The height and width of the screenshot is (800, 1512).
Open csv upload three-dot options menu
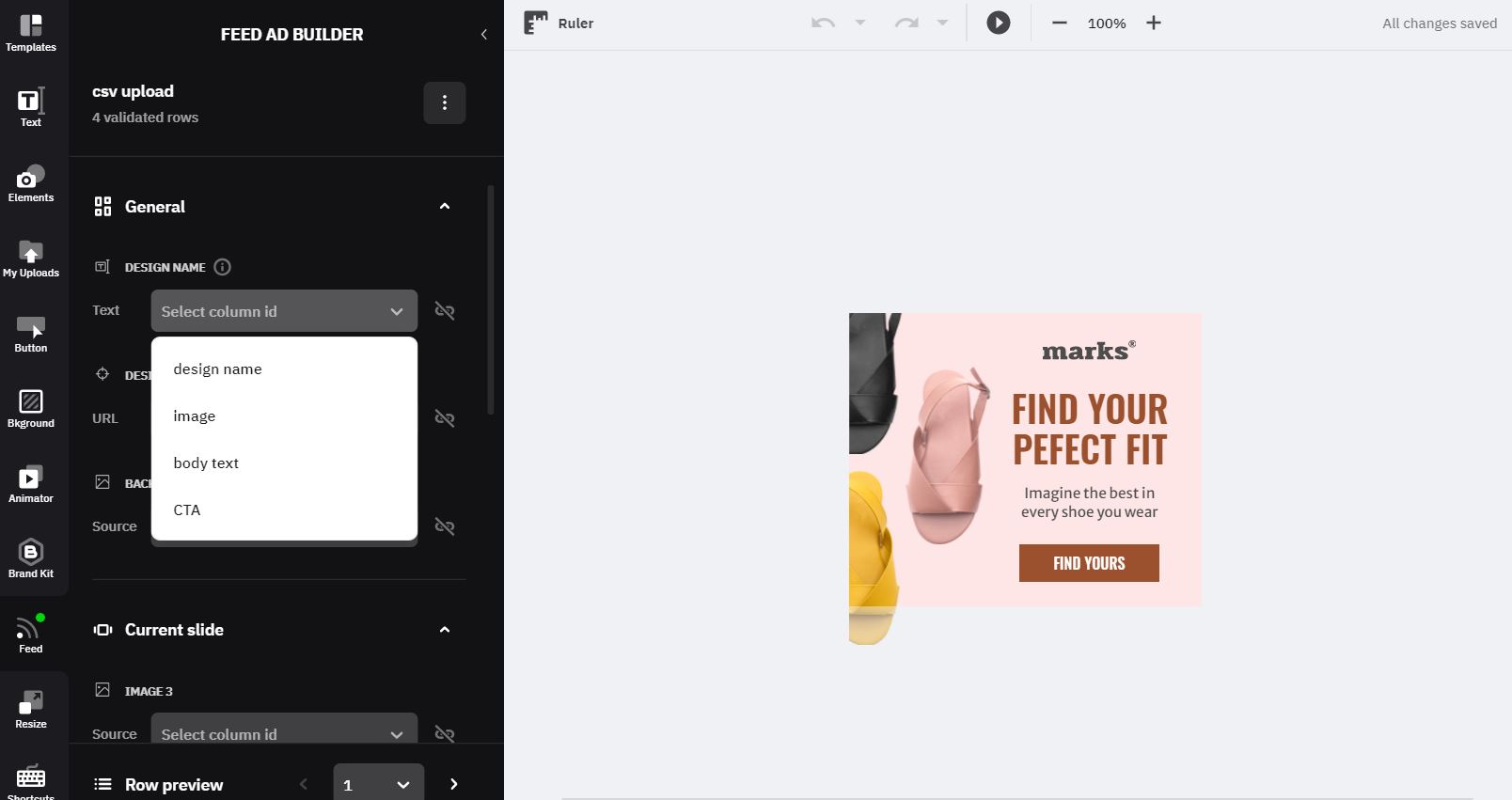[445, 102]
